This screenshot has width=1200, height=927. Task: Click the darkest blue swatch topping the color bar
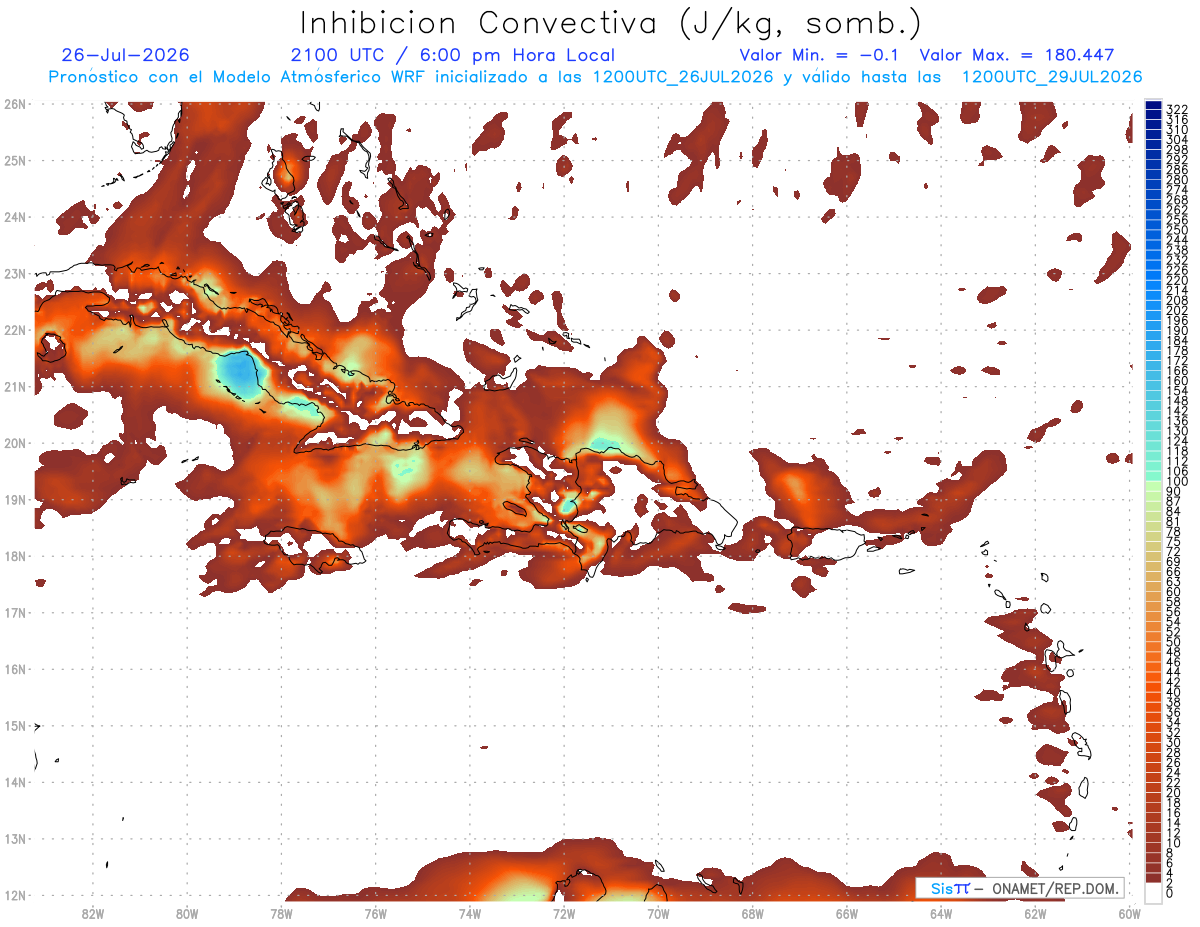coord(1154,105)
